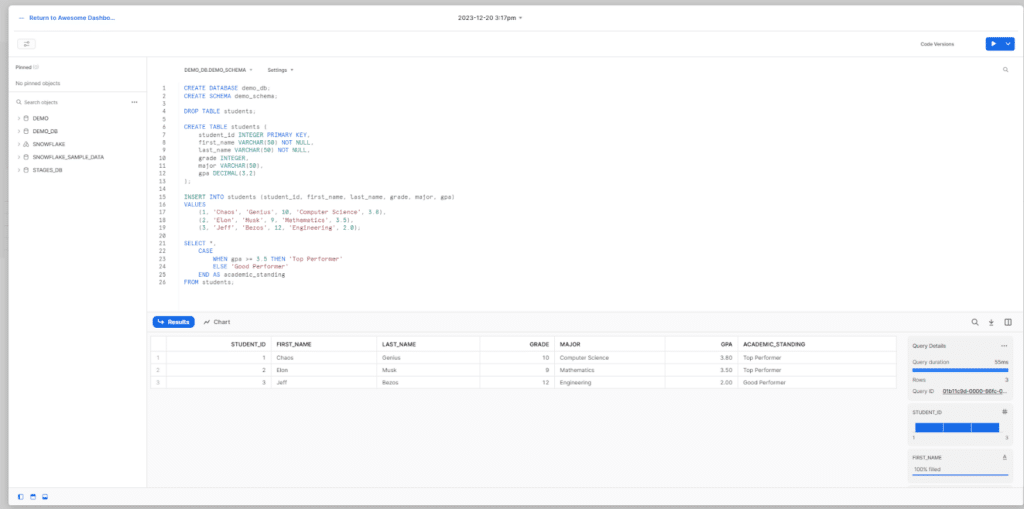The height and width of the screenshot is (509, 1024).
Task: Select the Bezos cell in results
Action: pyautogui.click(x=428, y=382)
